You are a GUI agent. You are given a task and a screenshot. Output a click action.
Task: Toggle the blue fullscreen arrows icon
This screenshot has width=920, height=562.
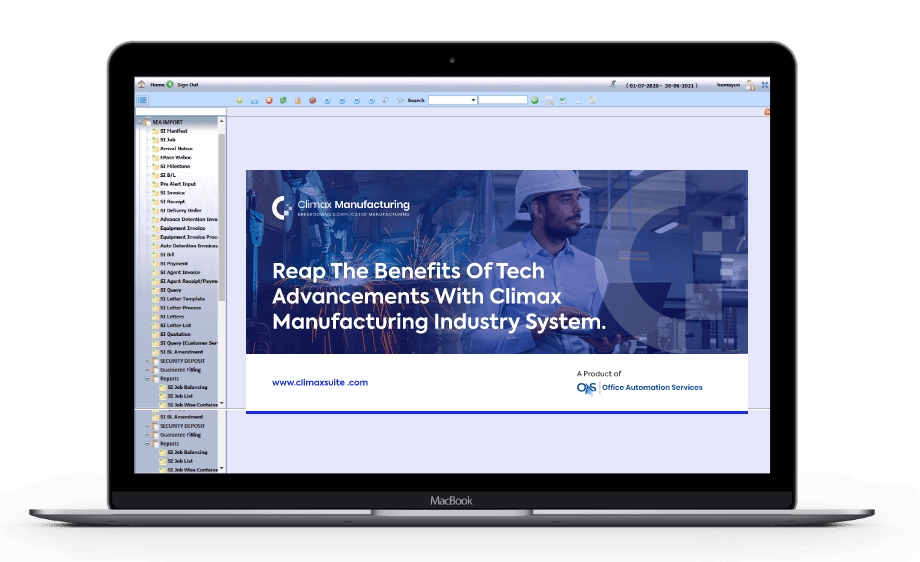coord(765,85)
